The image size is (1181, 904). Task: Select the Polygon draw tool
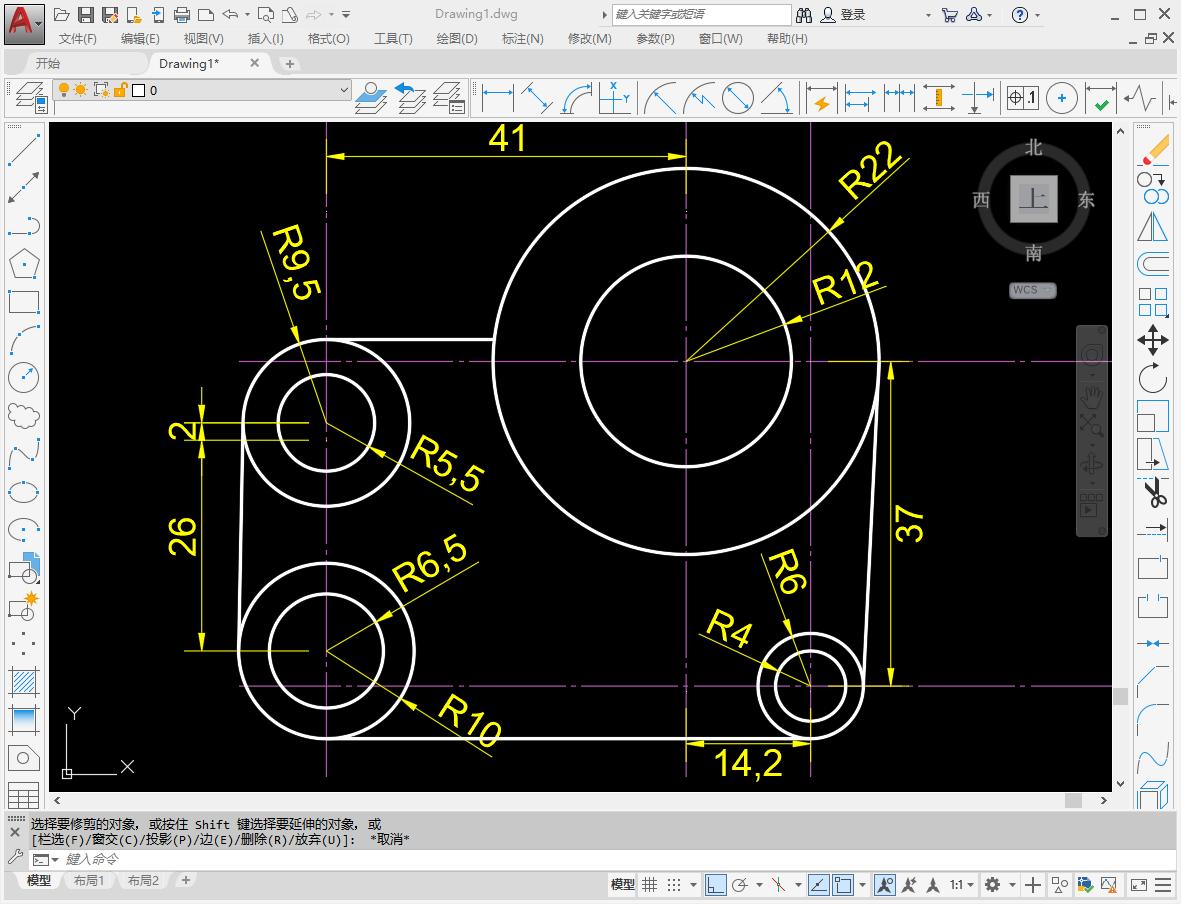point(23,264)
